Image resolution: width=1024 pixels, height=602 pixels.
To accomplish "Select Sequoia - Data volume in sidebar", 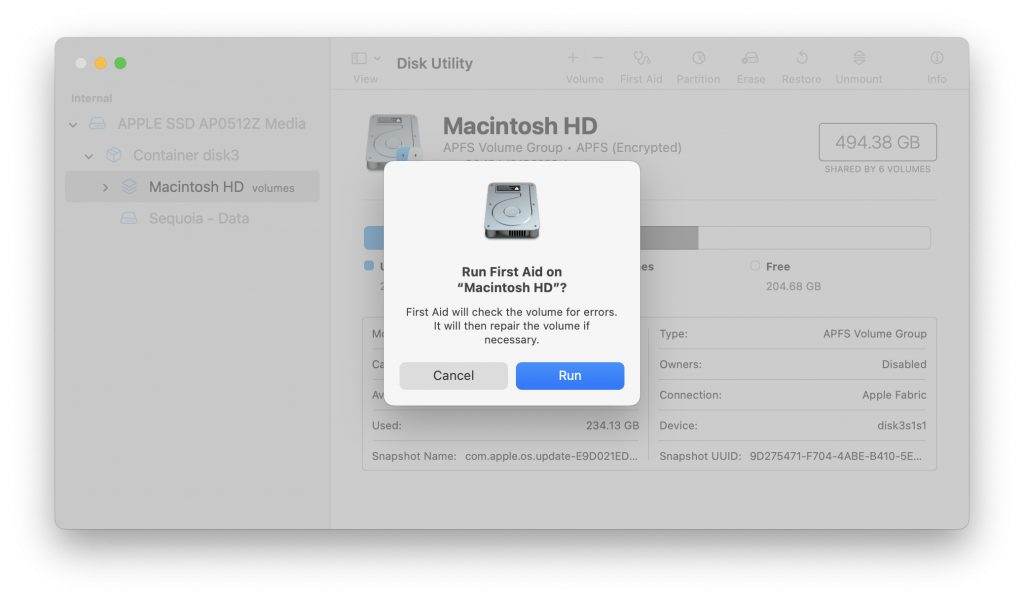I will [x=198, y=218].
